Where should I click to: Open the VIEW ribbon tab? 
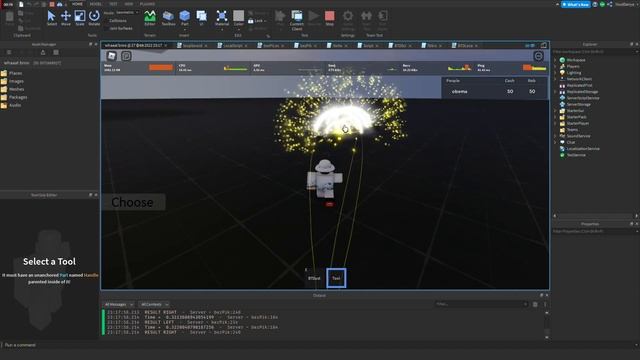tap(129, 4)
